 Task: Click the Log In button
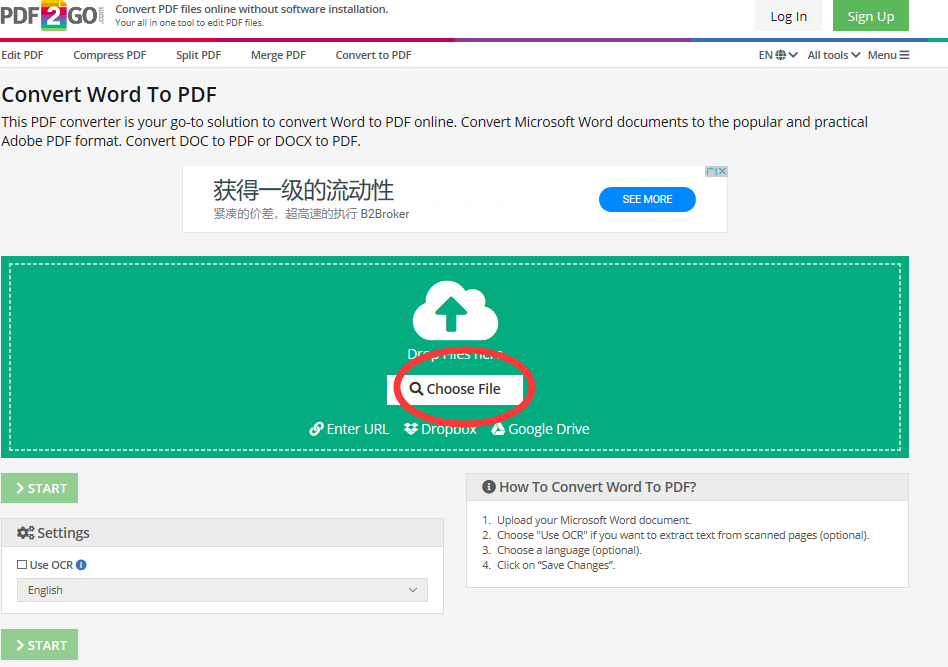pyautogui.click(x=788, y=16)
